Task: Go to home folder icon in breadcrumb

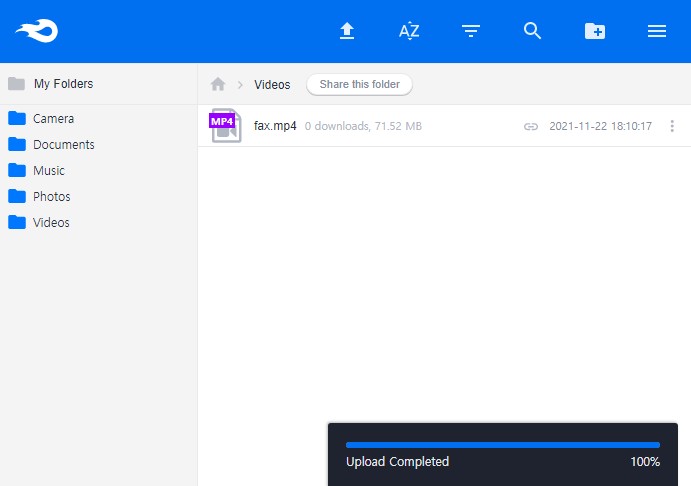Action: [218, 84]
